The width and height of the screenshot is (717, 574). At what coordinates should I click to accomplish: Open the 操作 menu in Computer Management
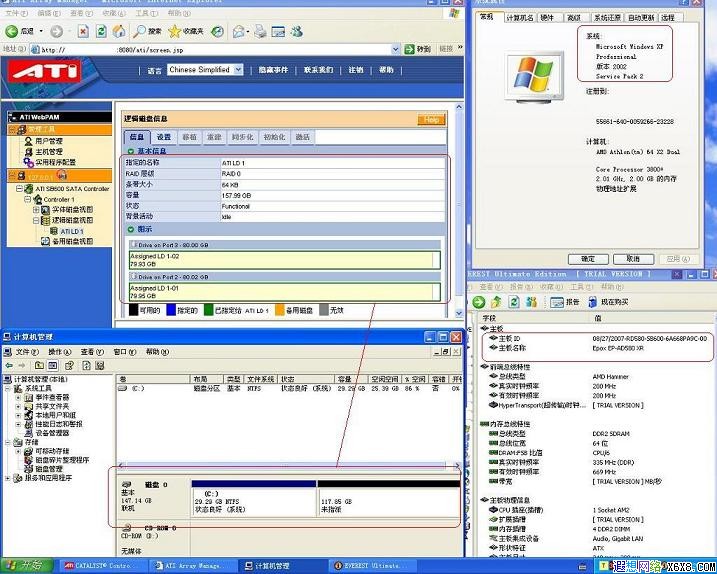[x=59, y=352]
